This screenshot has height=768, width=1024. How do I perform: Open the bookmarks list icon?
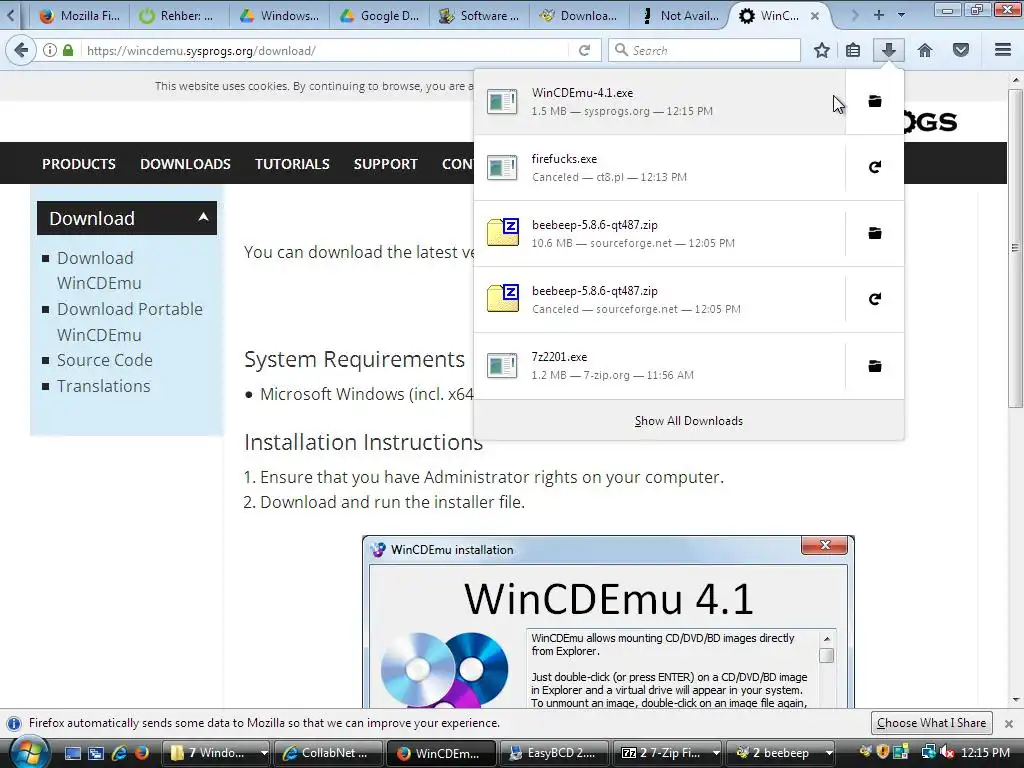coord(853,50)
